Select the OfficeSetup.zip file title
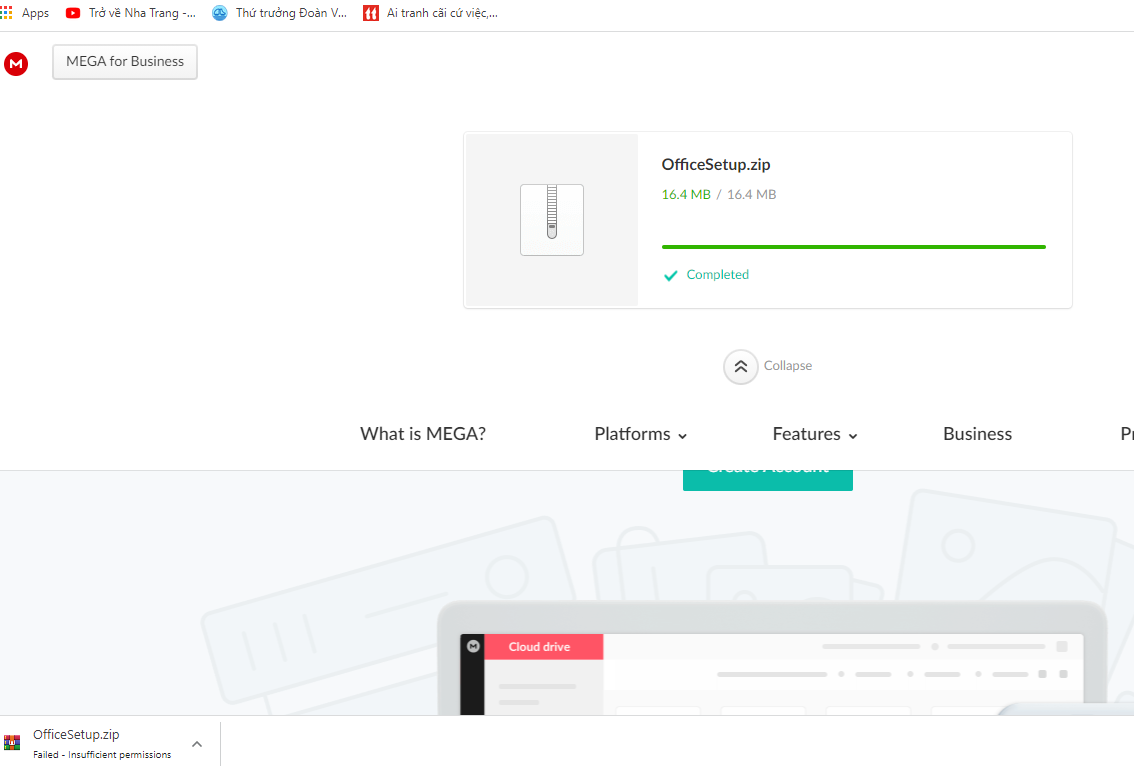The image size is (1134, 771). coord(716,165)
